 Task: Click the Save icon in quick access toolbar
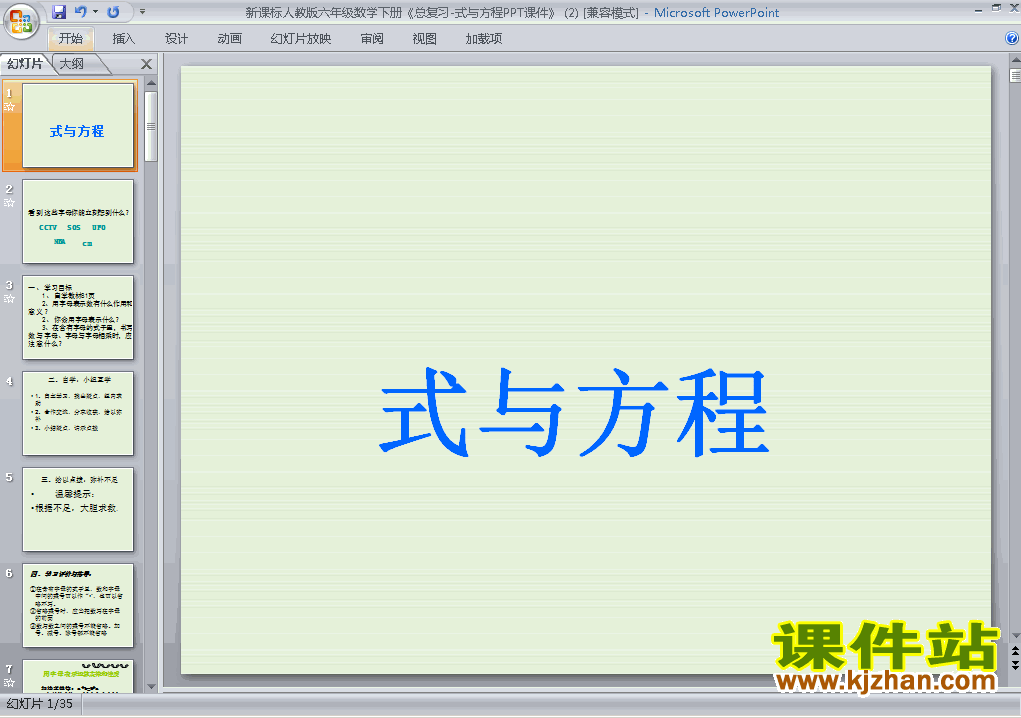[59, 12]
